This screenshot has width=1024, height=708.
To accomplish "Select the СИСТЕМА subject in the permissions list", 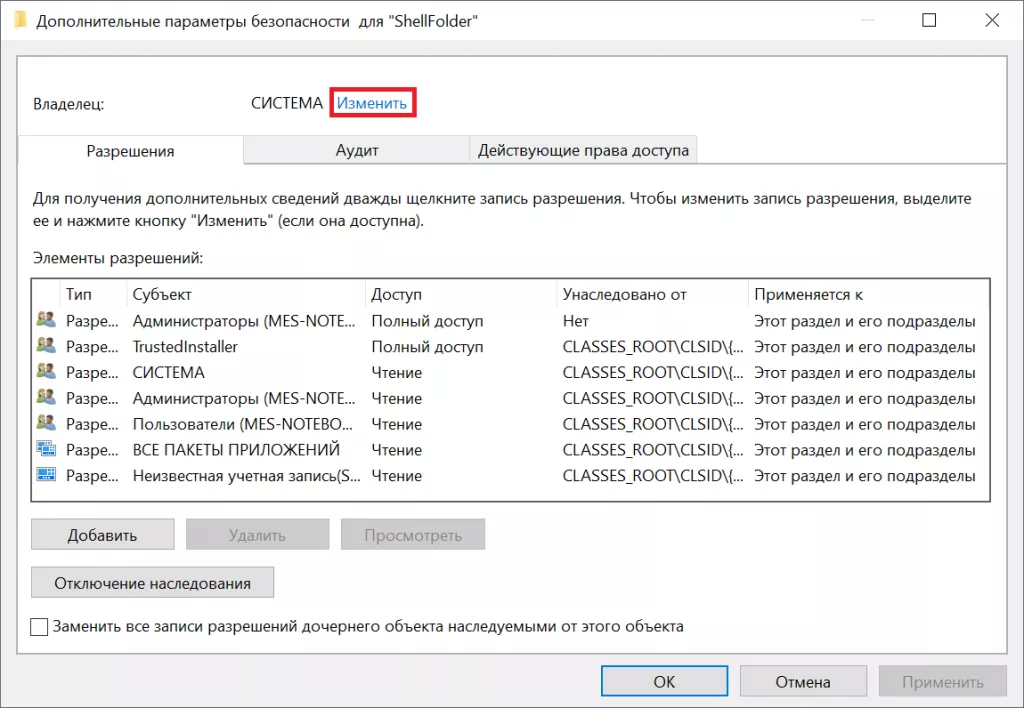I will tap(168, 372).
